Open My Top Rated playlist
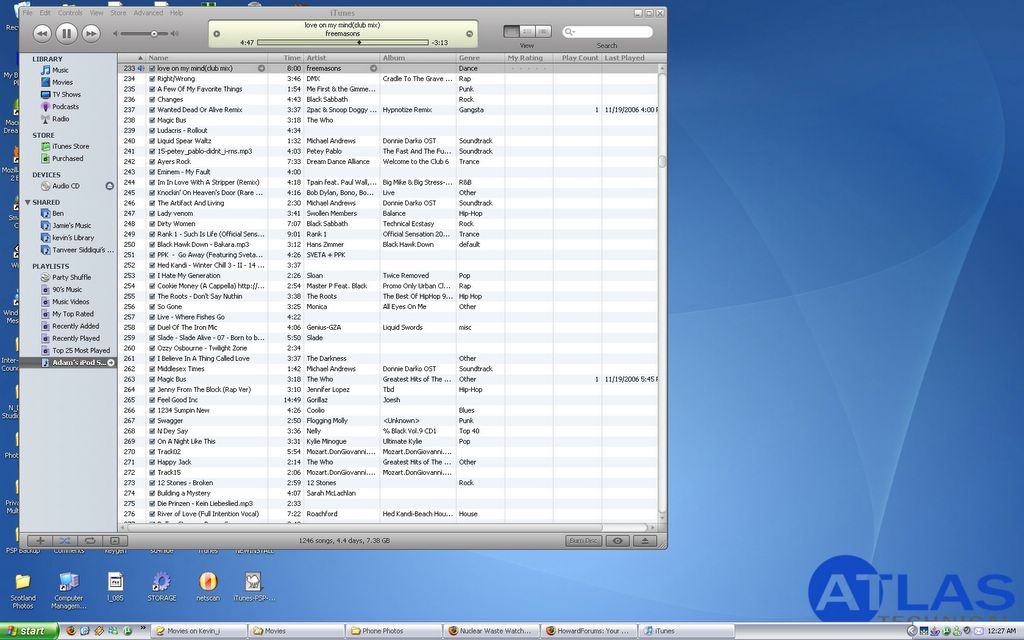 pos(72,314)
